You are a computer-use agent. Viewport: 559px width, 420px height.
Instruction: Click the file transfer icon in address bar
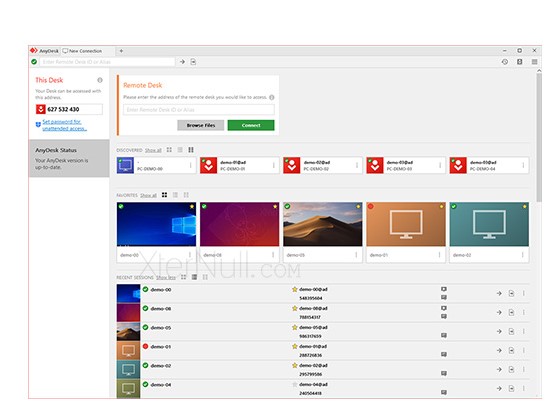[x=193, y=62]
